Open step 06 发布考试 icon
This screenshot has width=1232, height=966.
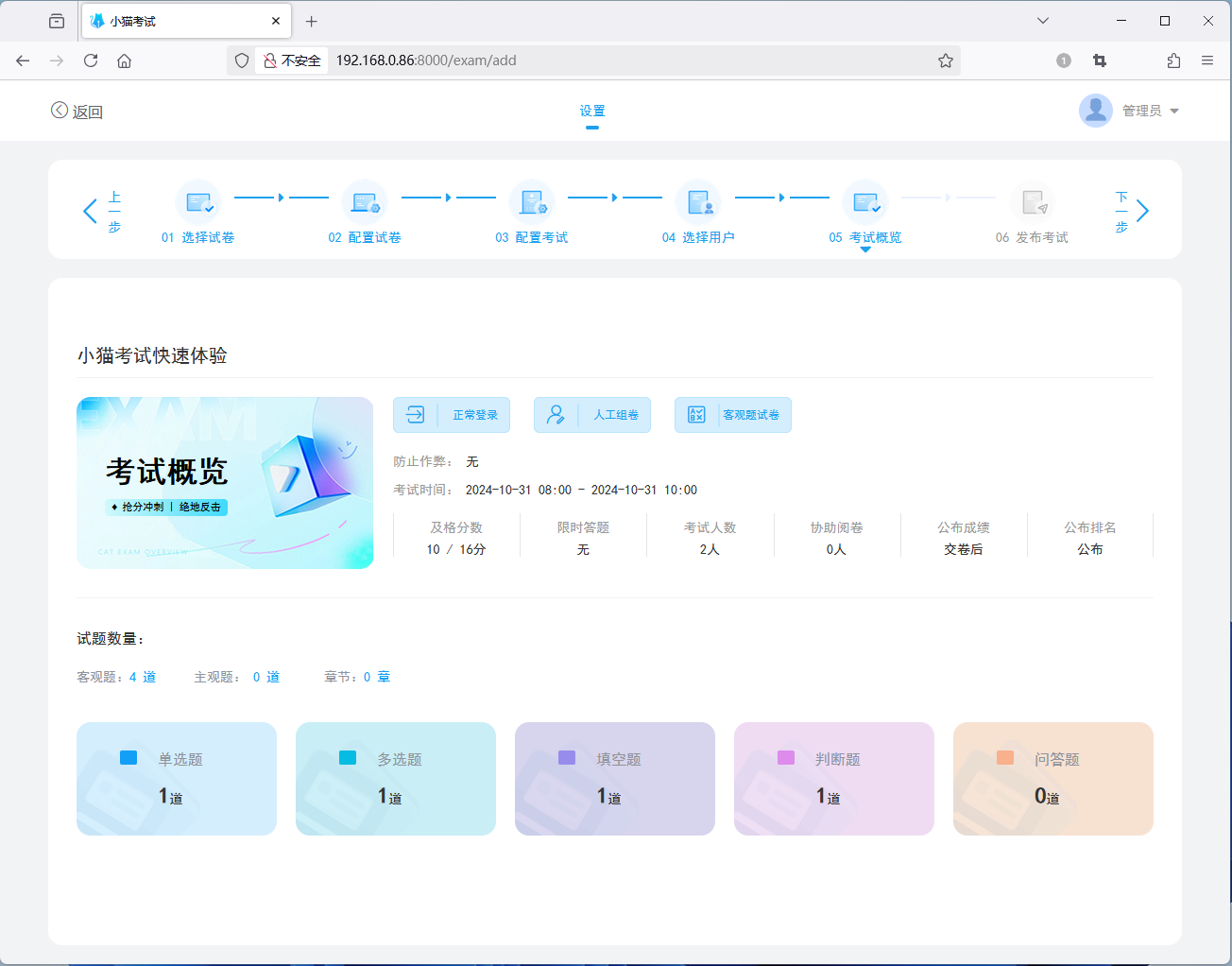click(x=1032, y=202)
